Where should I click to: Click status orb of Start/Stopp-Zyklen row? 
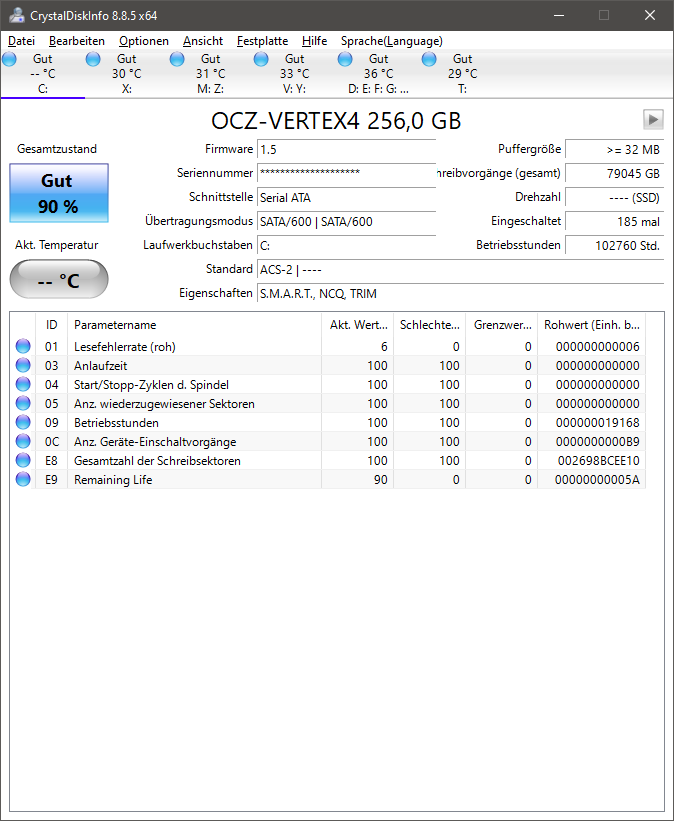(x=23, y=384)
